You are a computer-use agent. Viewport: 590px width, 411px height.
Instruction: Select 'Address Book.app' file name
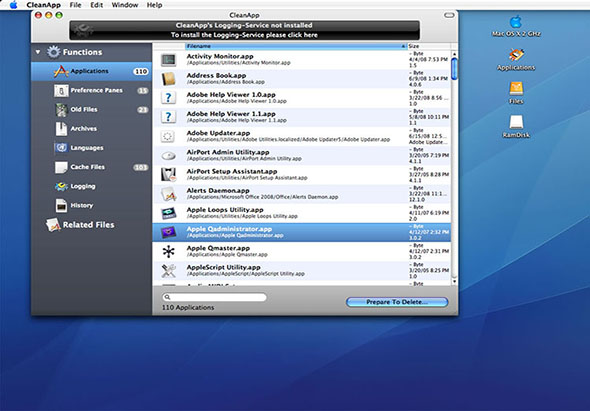216,76
